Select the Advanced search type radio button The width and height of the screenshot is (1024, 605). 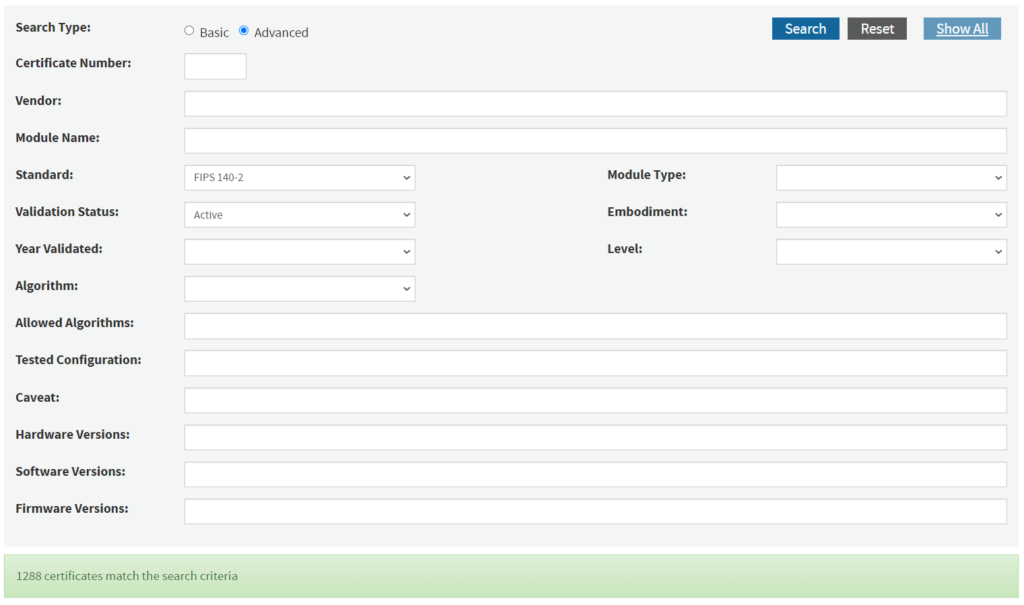click(244, 31)
